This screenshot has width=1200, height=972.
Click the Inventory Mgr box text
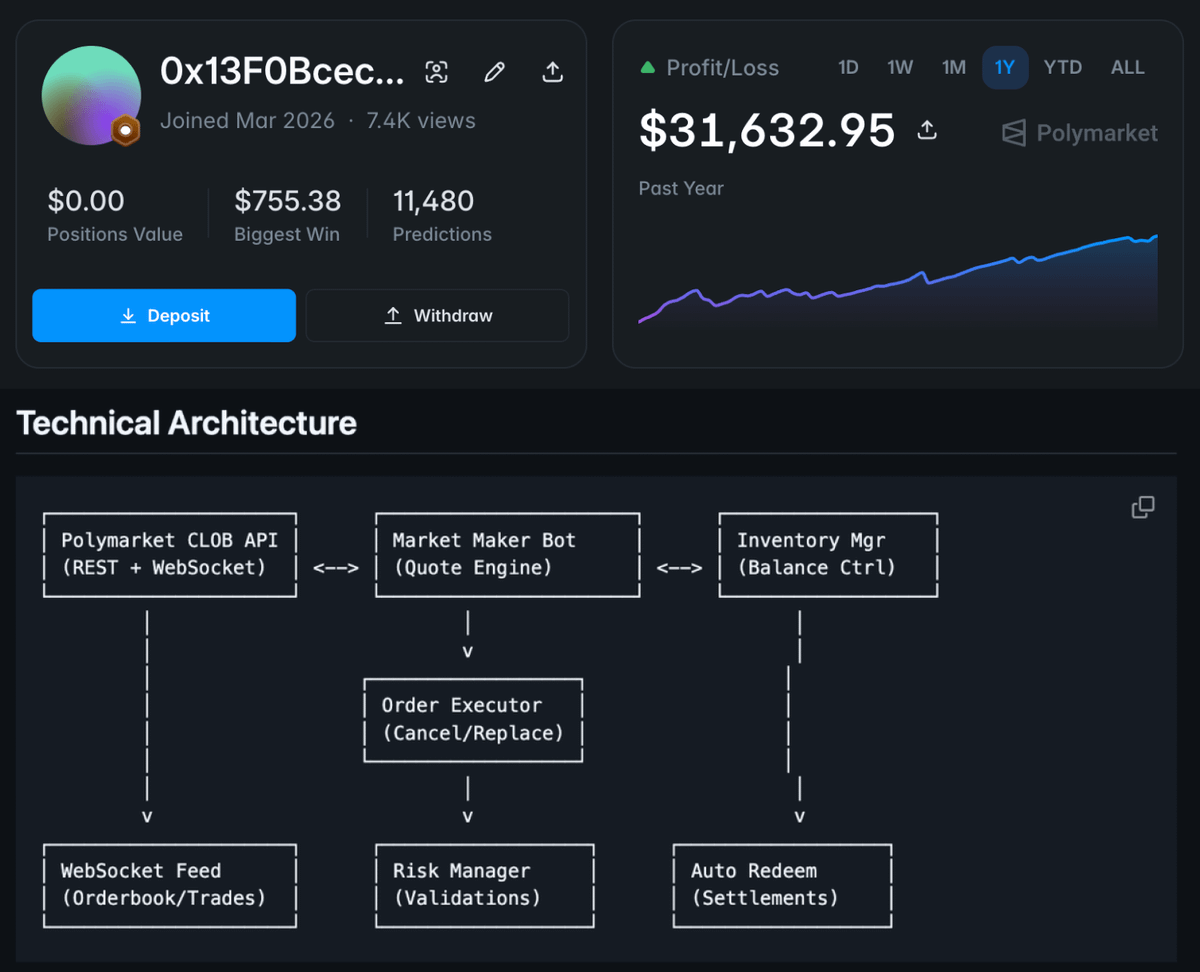tap(816, 554)
